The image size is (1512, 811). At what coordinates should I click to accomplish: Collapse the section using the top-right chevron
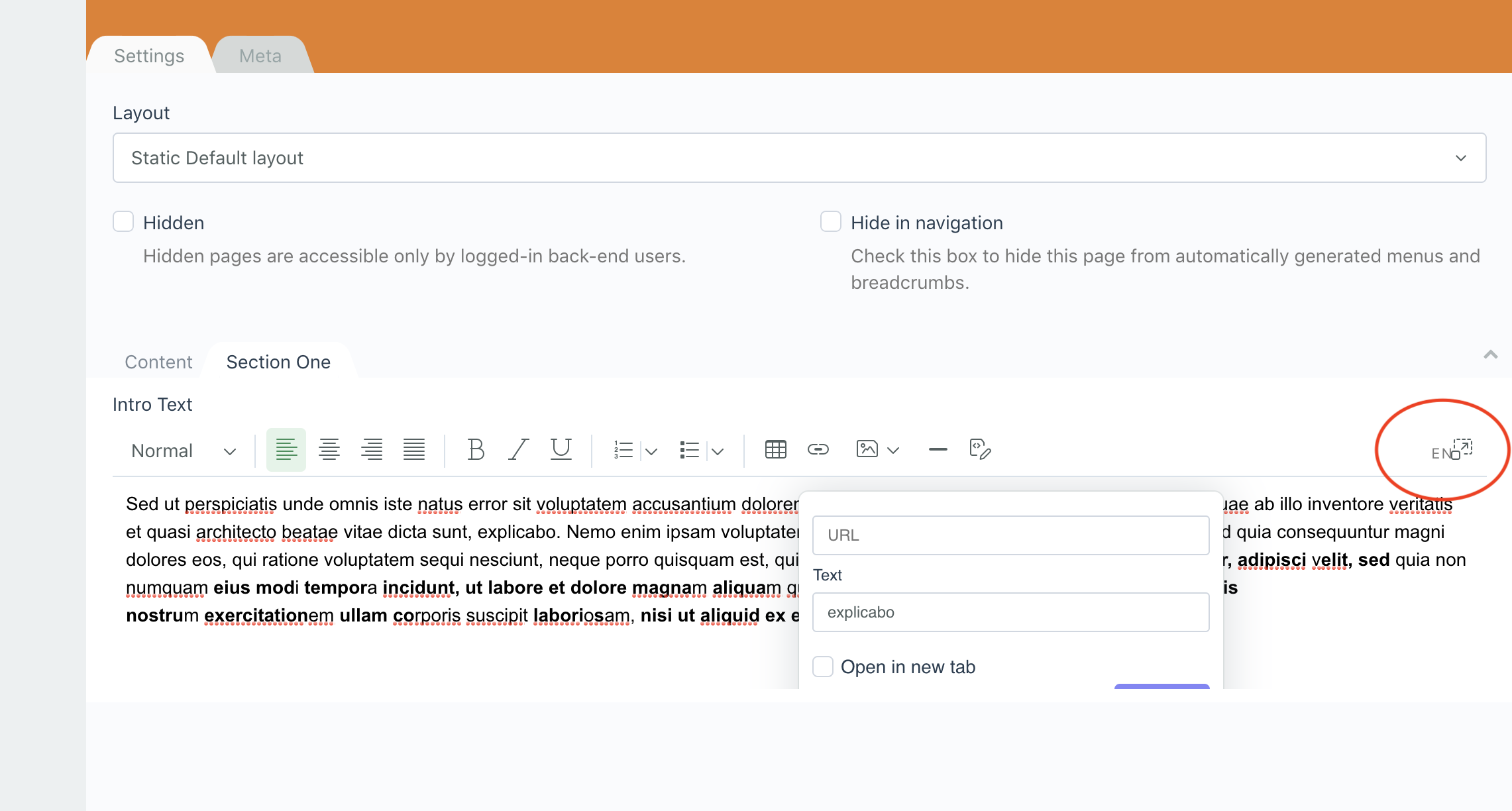point(1491,355)
